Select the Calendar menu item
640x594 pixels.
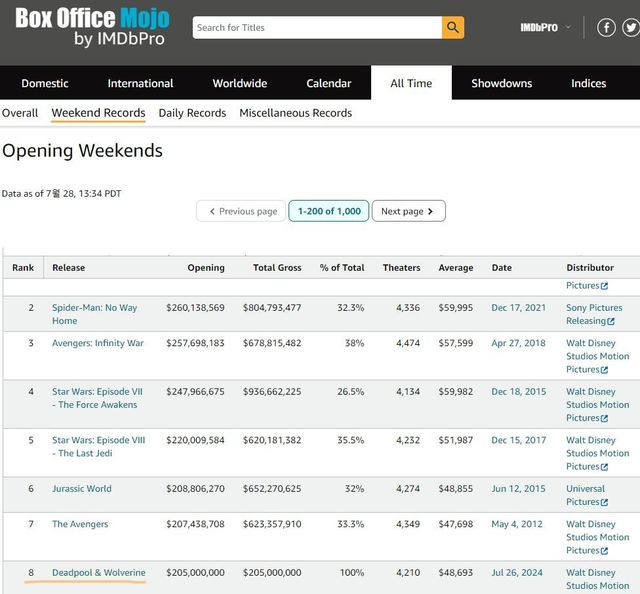(x=328, y=83)
